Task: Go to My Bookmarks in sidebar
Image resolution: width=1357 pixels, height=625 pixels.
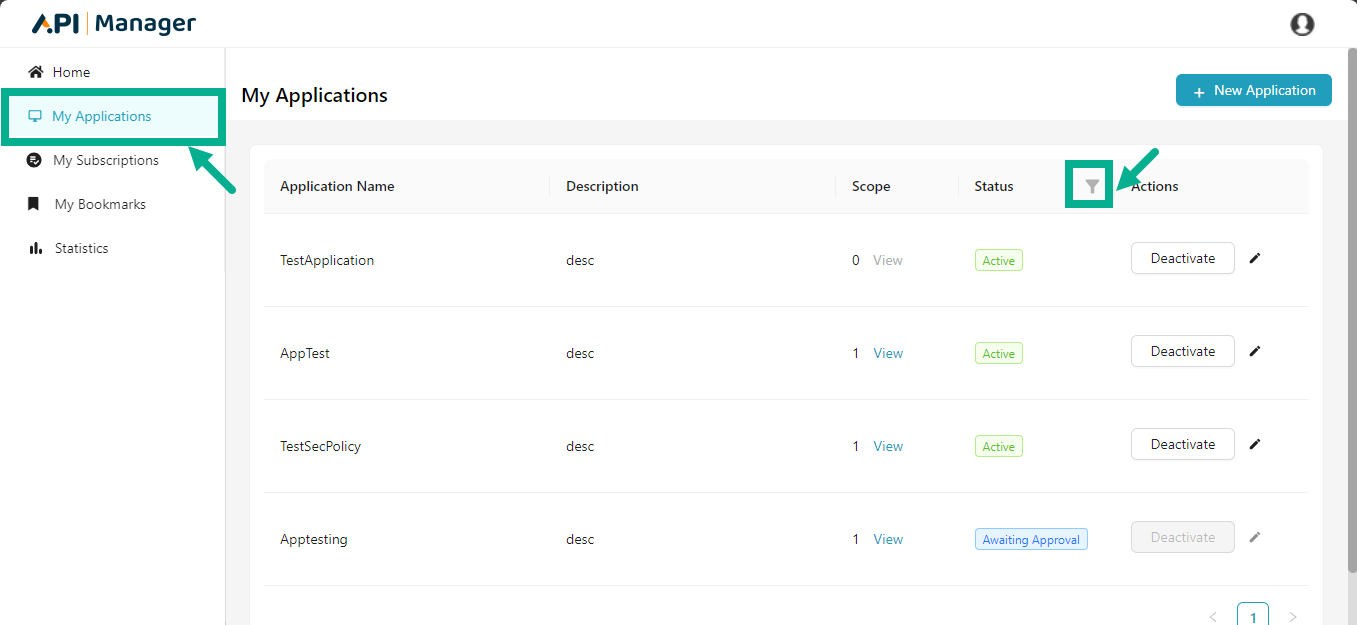Action: (x=99, y=204)
